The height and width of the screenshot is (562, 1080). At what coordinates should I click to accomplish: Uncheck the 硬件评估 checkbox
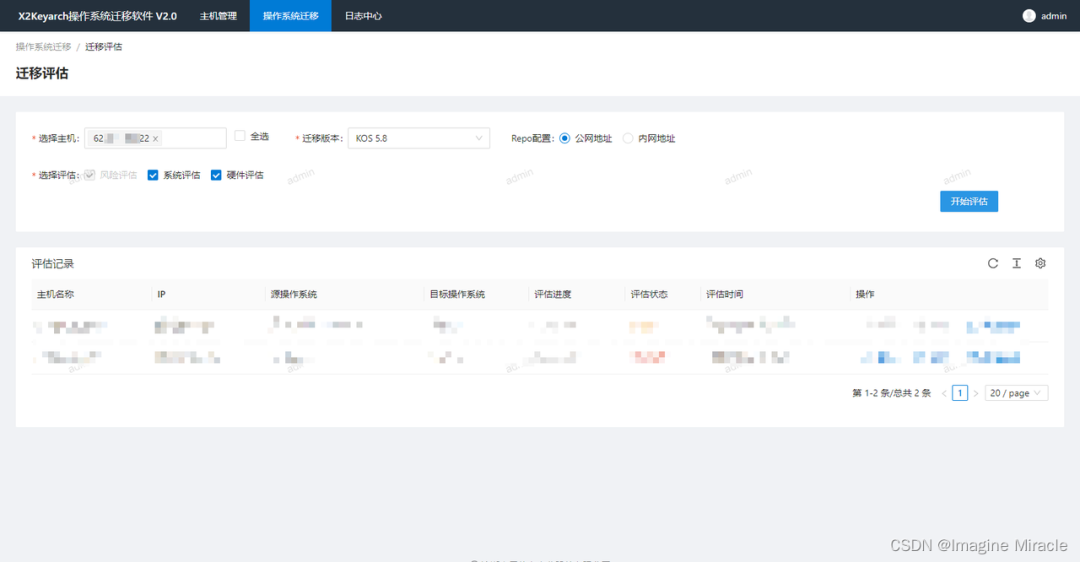pos(216,175)
